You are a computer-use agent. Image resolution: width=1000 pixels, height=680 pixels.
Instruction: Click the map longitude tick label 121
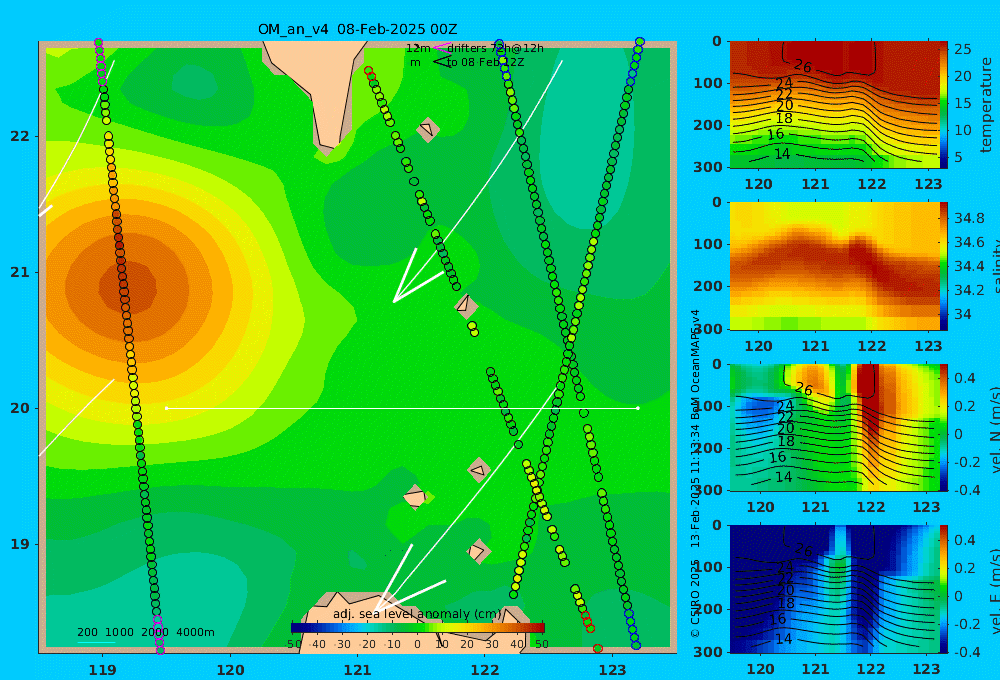(358, 670)
